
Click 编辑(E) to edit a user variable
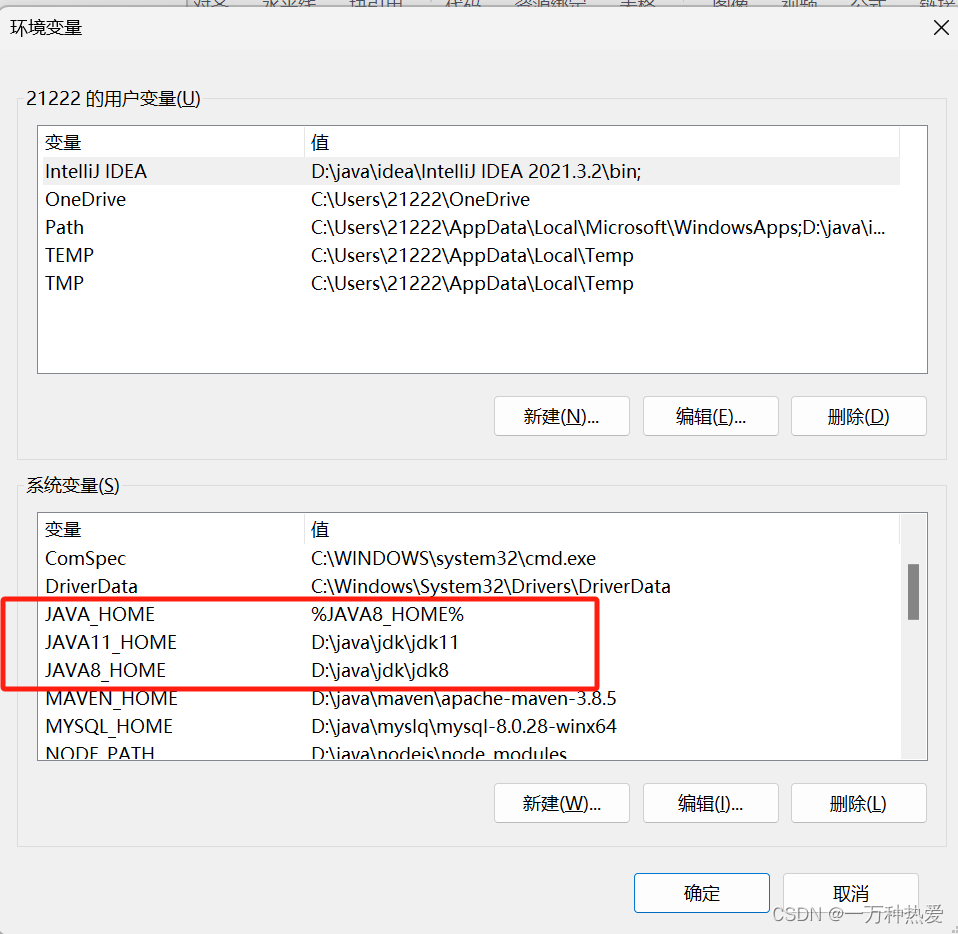click(x=710, y=416)
